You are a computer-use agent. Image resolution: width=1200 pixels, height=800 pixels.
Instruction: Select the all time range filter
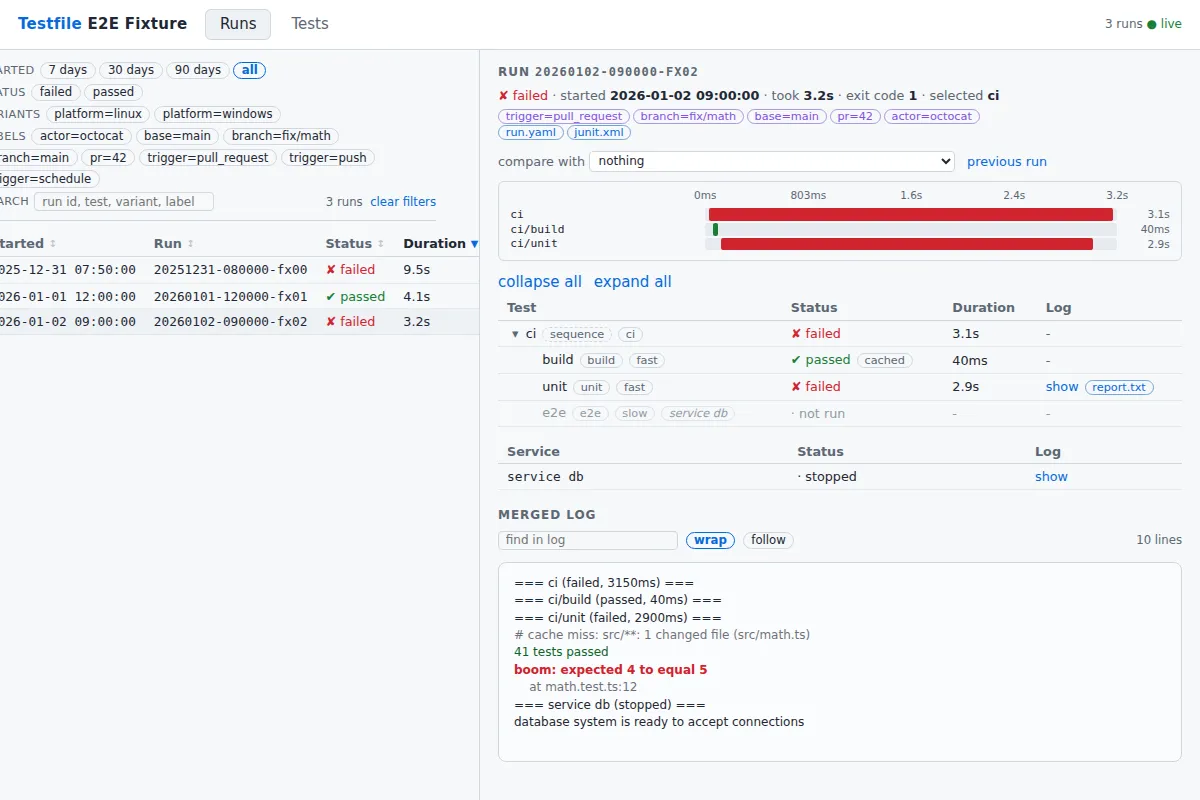(x=250, y=70)
